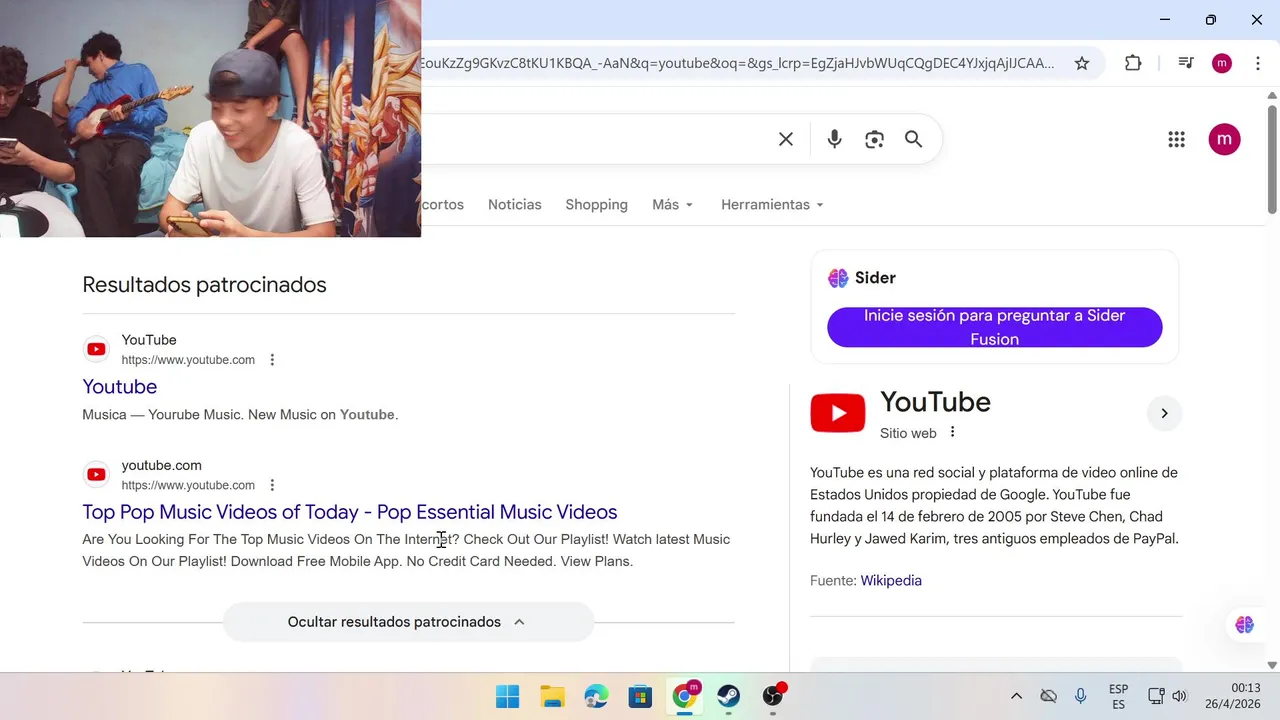Click the page vertical scrollbar thumb
This screenshot has height=720, width=1280.
click(x=1272, y=160)
